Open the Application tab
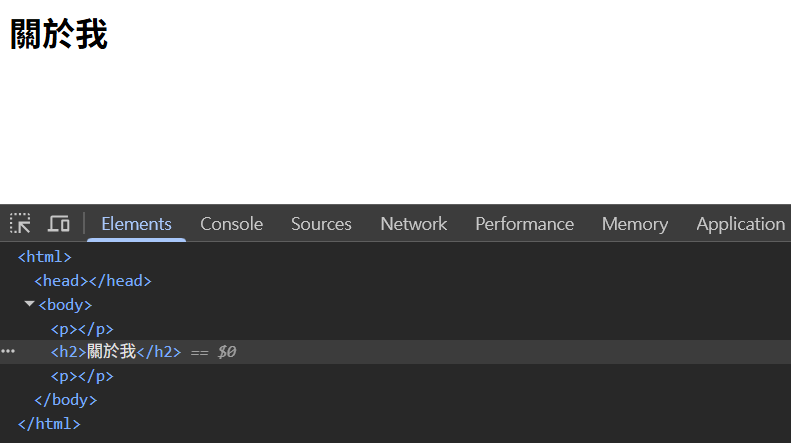The width and height of the screenshot is (791, 443). pos(741,224)
